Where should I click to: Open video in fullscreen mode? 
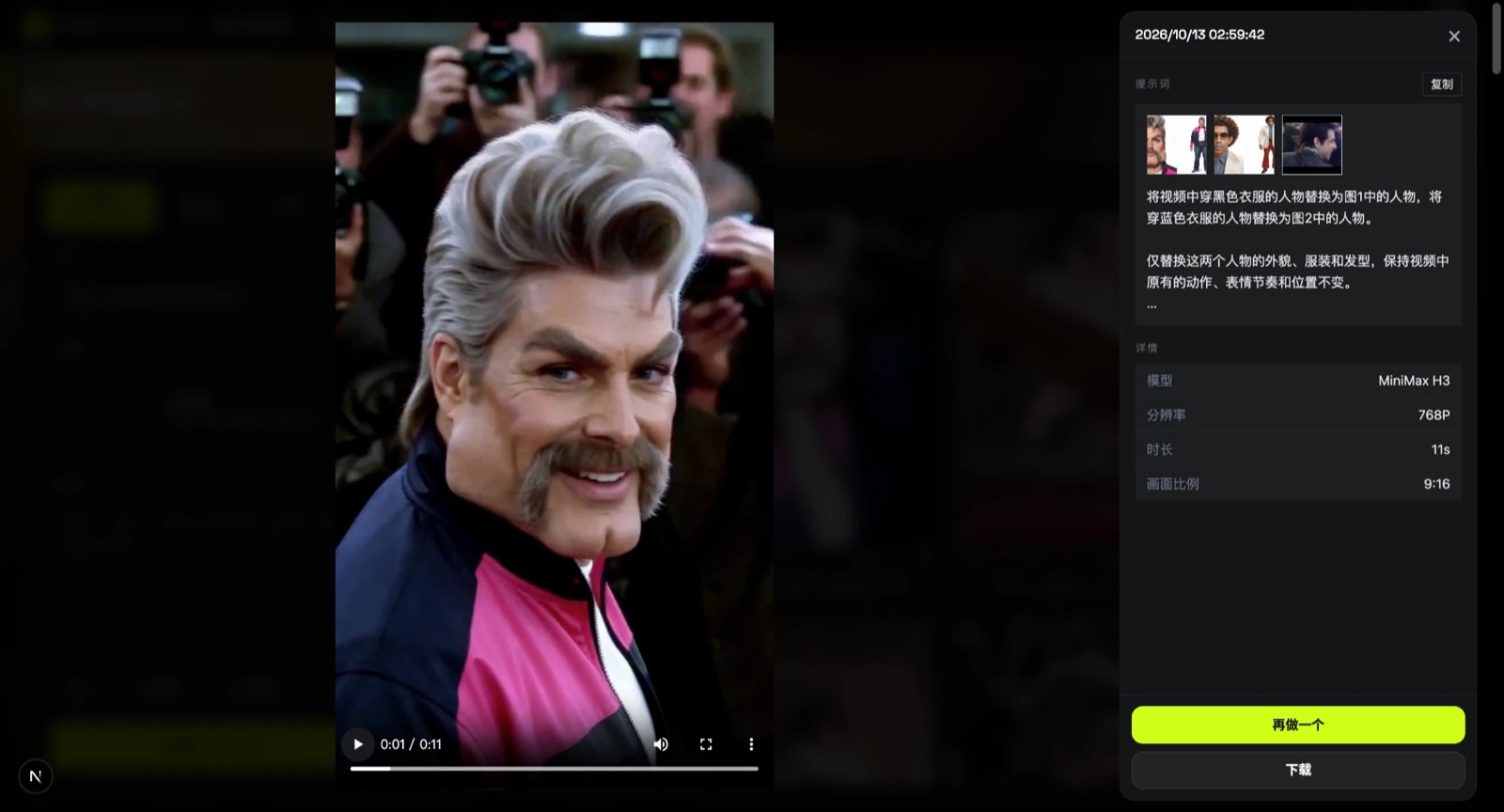click(706, 744)
